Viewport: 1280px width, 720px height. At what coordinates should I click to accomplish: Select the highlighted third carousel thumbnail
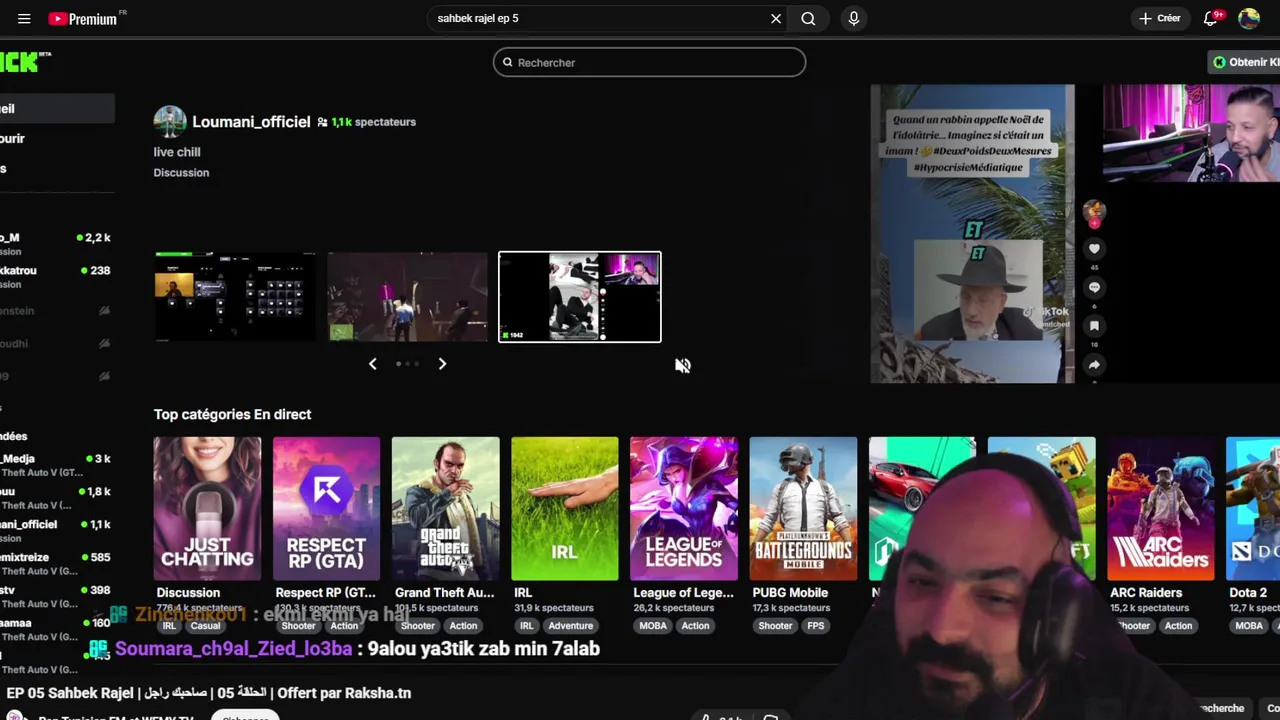point(580,297)
